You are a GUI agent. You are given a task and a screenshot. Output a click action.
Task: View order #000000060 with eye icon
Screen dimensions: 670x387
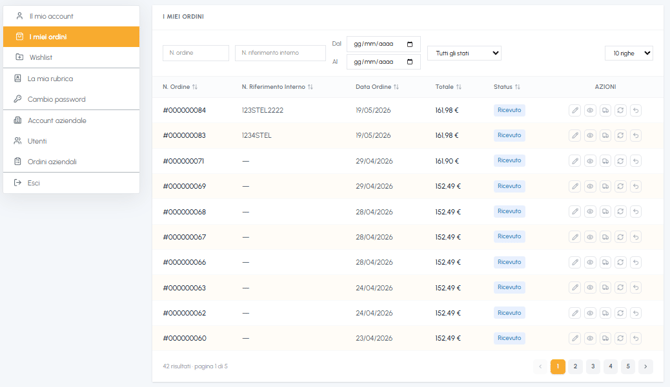[x=590, y=338]
